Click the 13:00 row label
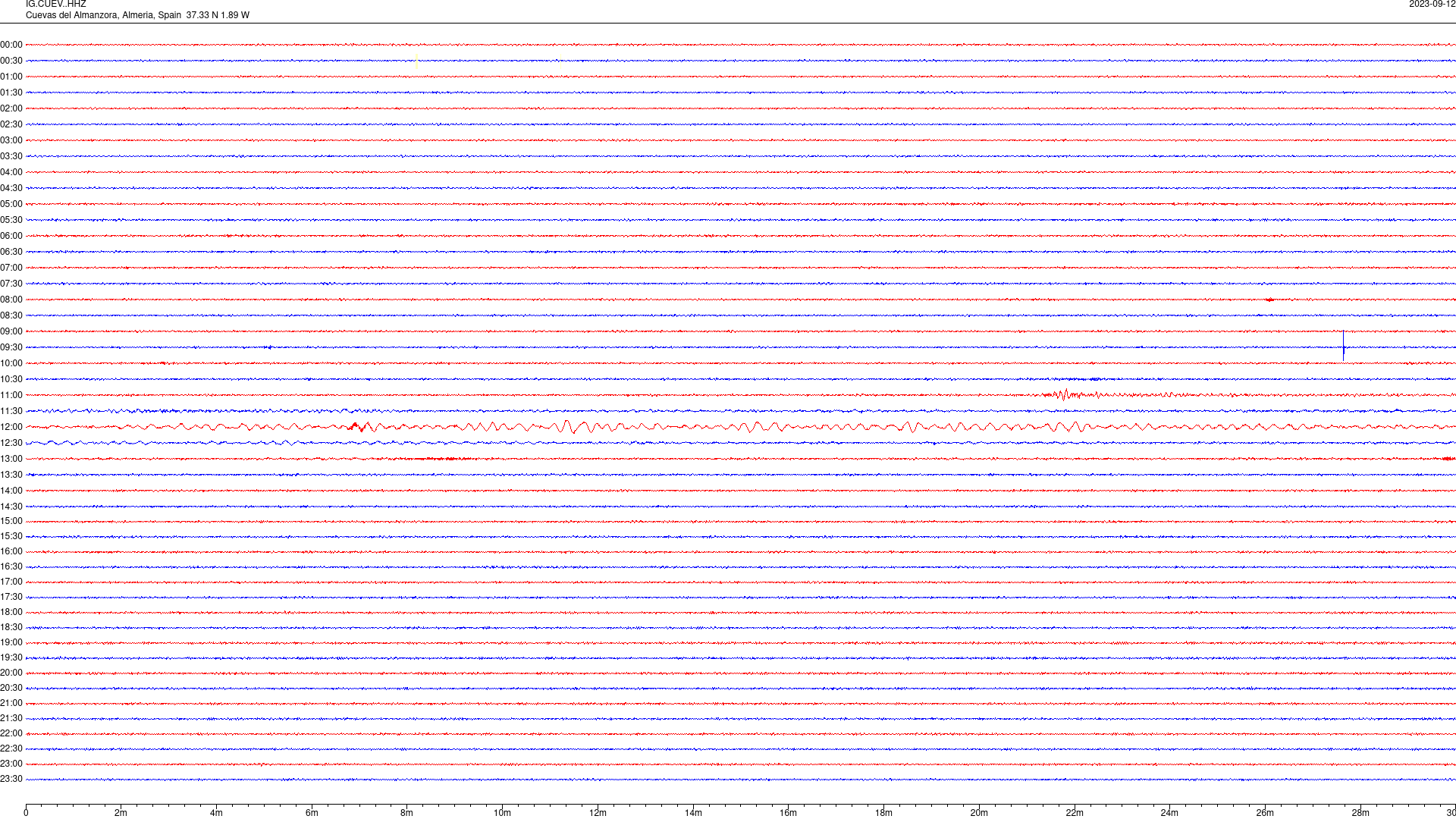Viewport: 1456px width, 819px height. [11, 459]
